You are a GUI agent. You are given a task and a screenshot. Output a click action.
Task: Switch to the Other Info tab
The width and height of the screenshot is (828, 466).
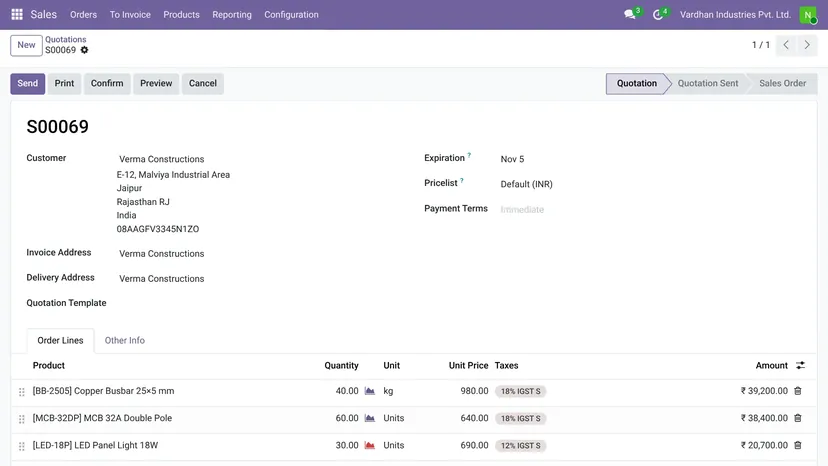[x=125, y=340]
